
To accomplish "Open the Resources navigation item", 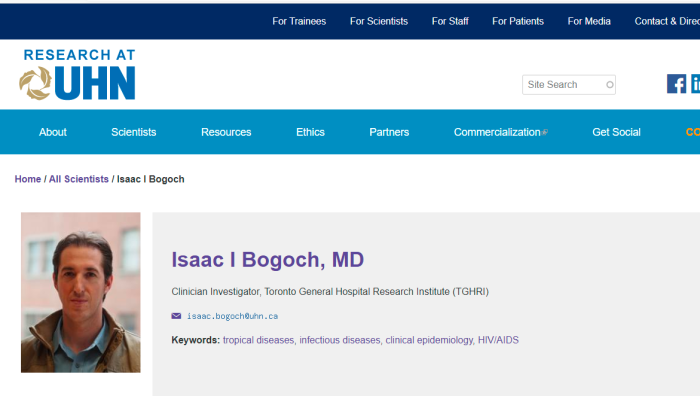I will [226, 132].
